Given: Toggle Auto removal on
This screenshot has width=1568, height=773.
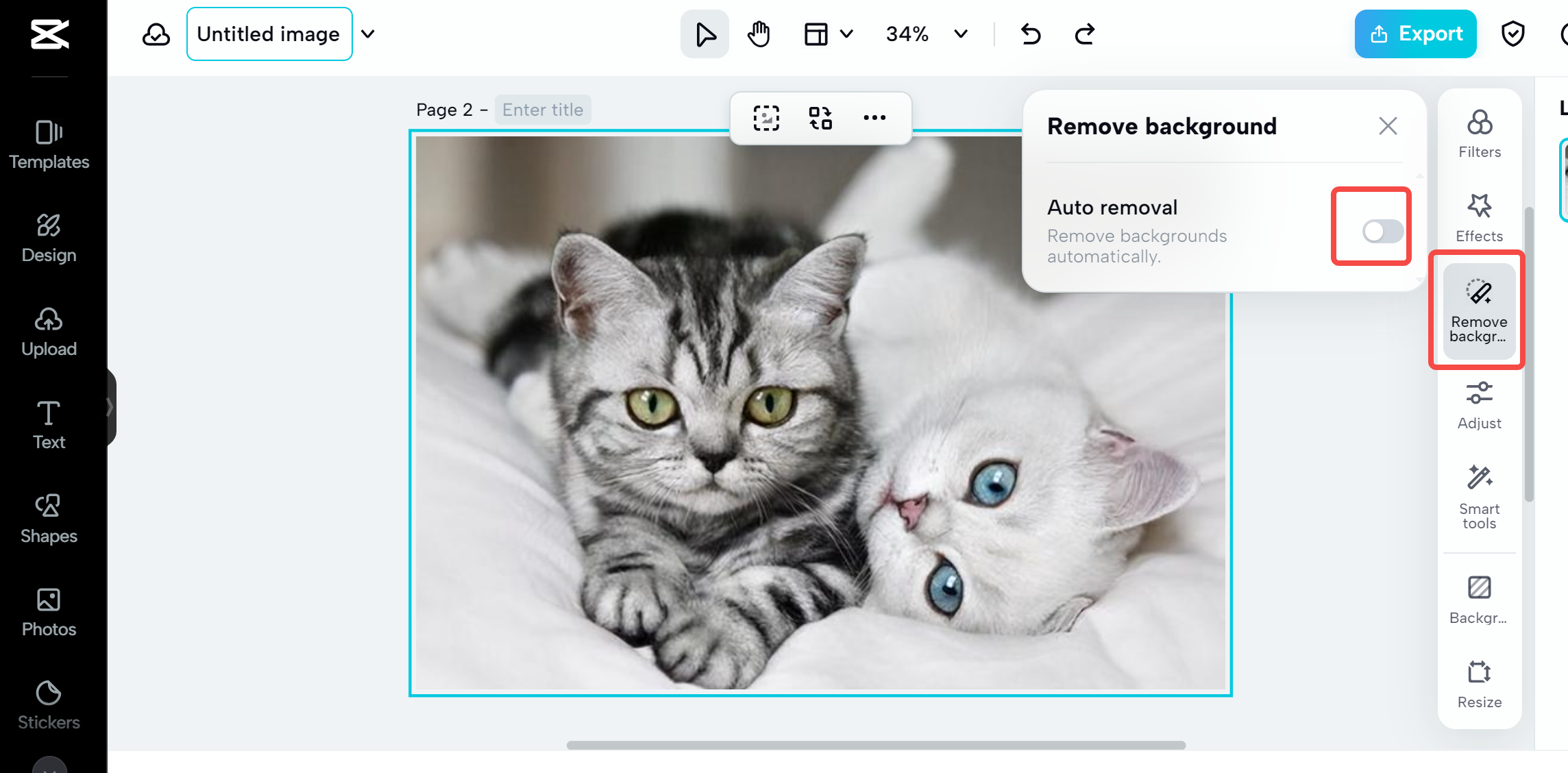Looking at the screenshot, I should click(x=1371, y=231).
